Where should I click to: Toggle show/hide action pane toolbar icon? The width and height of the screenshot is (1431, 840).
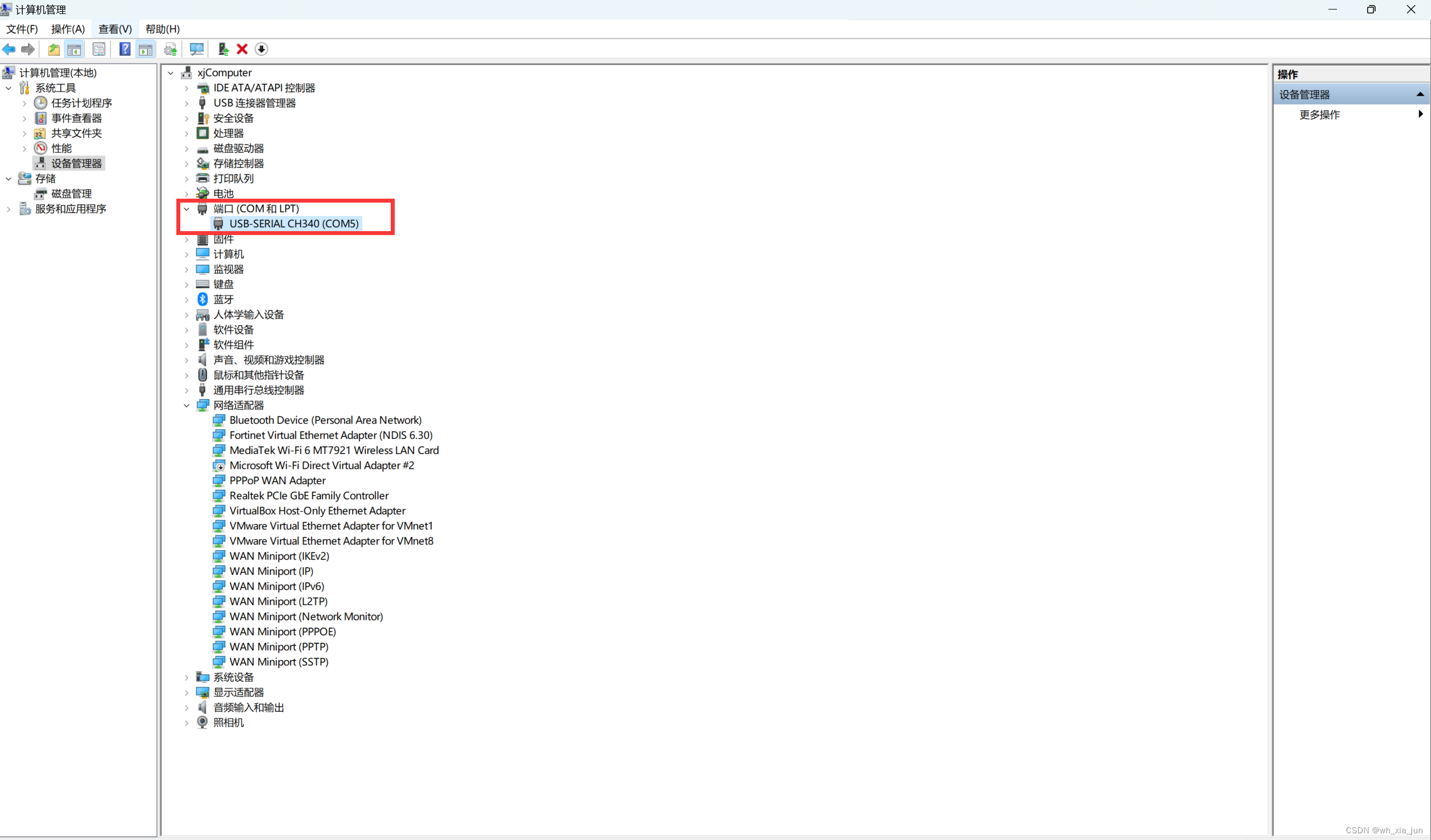click(x=146, y=49)
